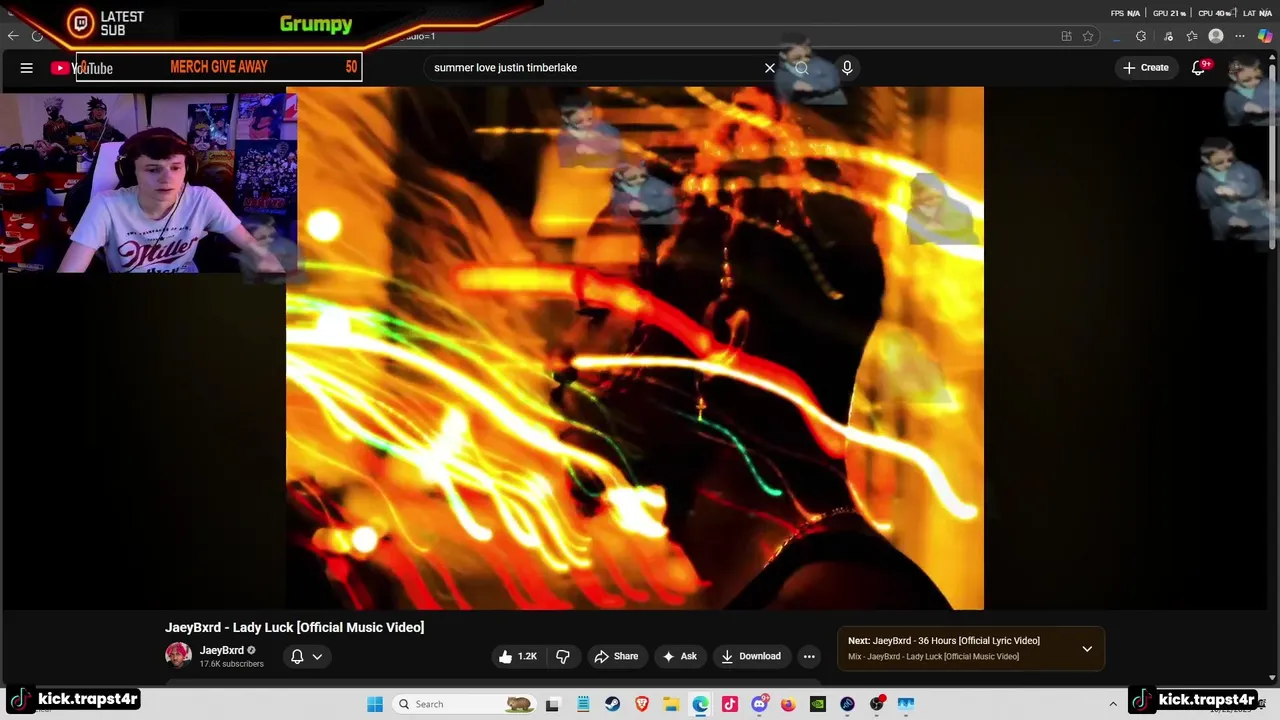The width and height of the screenshot is (1280, 720).
Task: Open Discord from the taskbar
Action: coord(759,704)
